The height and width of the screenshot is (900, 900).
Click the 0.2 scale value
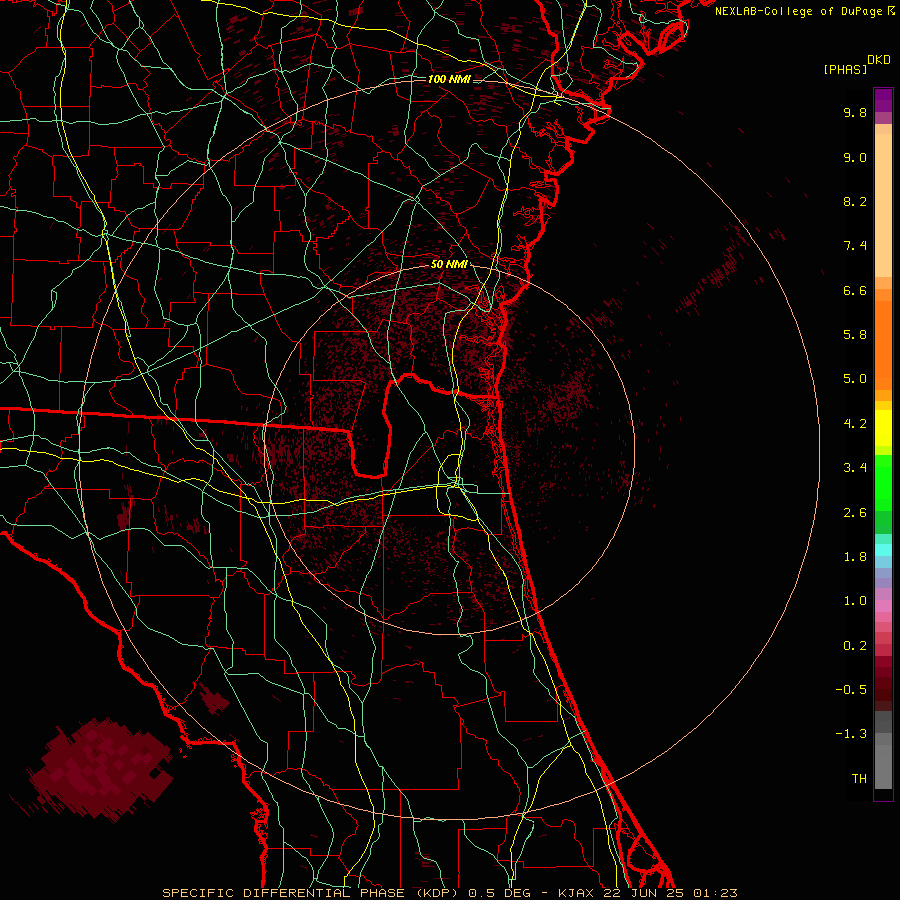pyautogui.click(x=855, y=646)
